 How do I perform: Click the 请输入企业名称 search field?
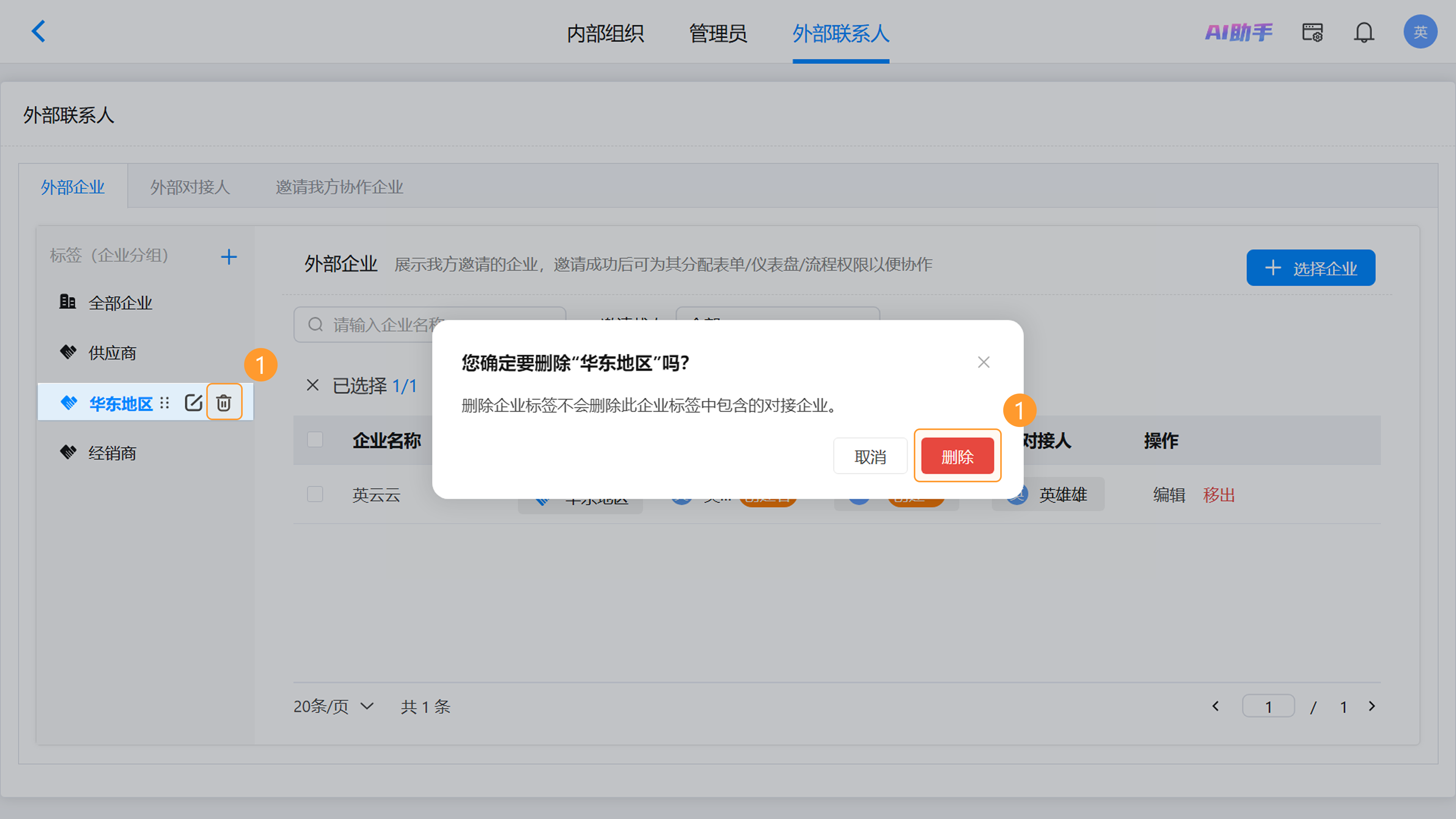pyautogui.click(x=430, y=325)
